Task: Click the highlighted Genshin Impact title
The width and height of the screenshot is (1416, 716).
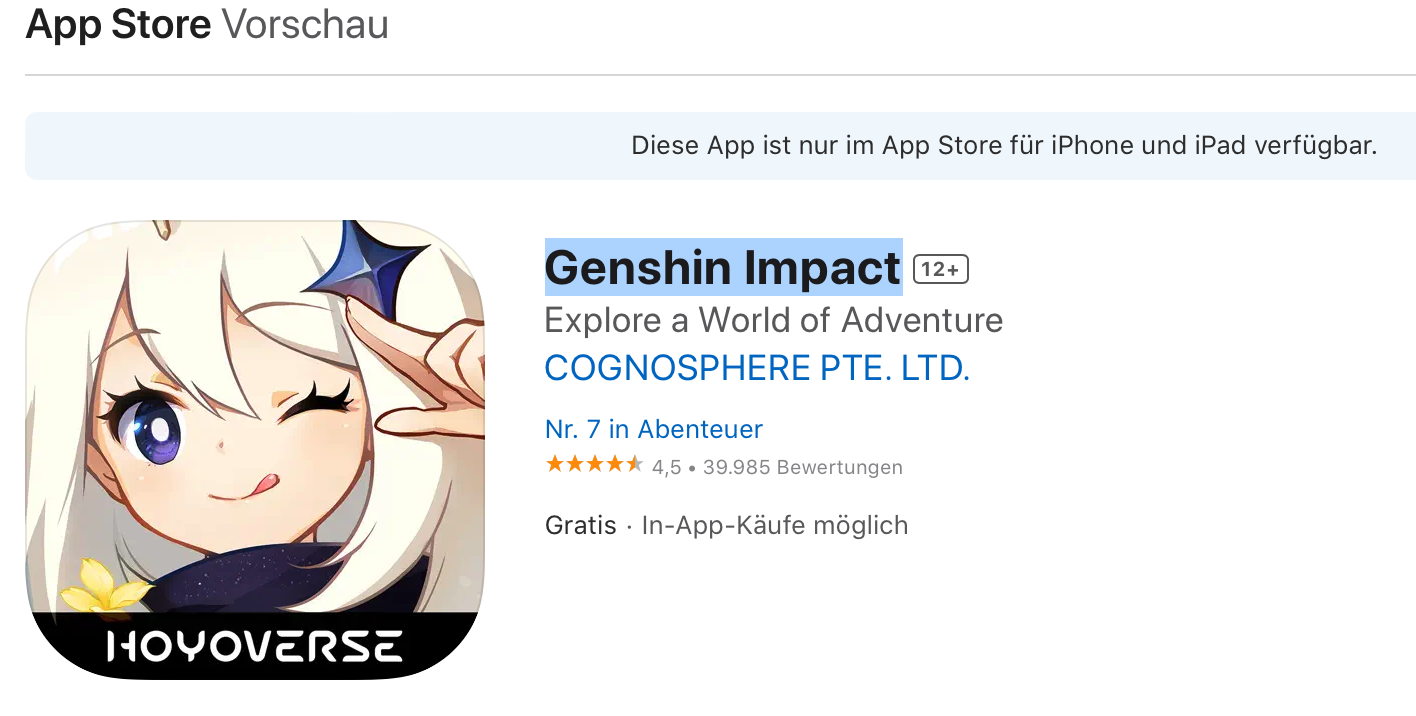Action: pos(723,268)
